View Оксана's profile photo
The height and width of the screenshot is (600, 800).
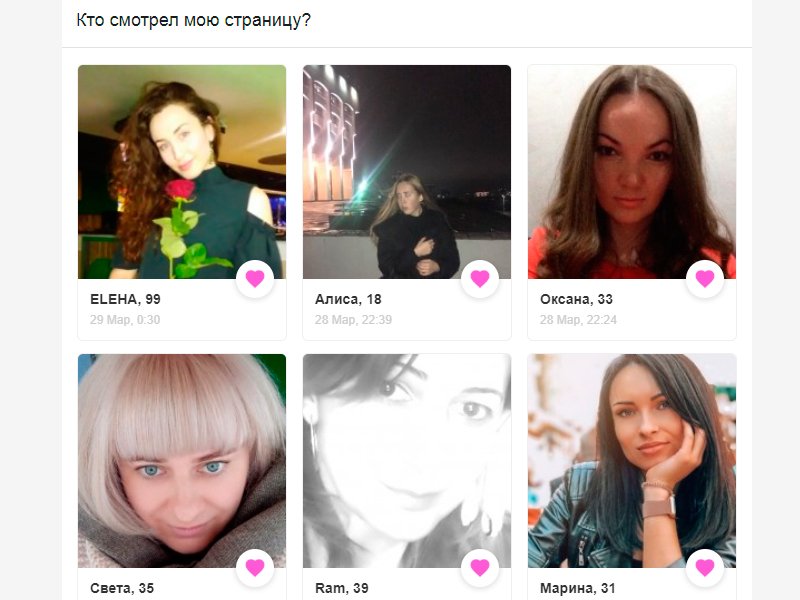coord(632,171)
